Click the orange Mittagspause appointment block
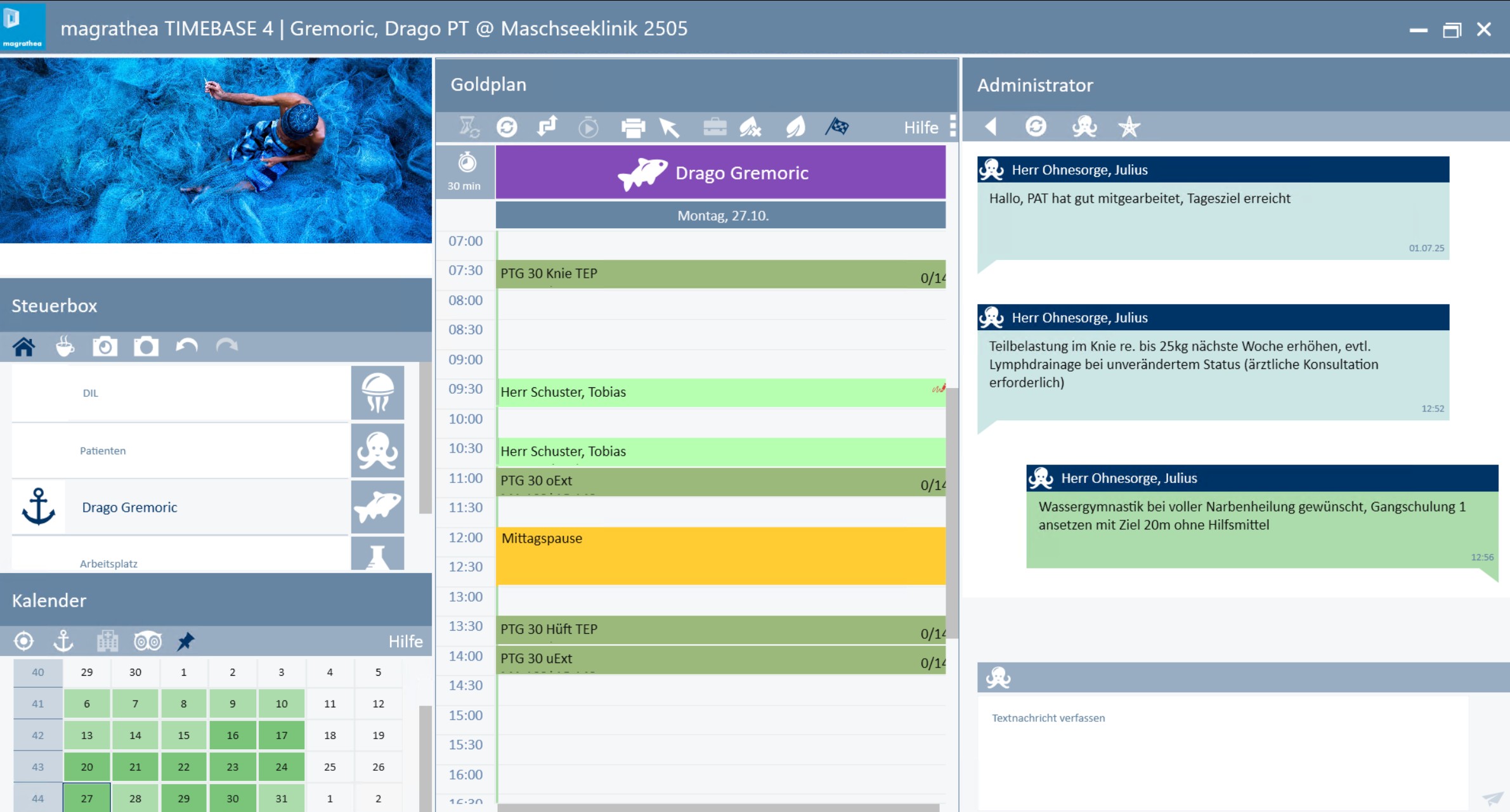 coord(720,555)
